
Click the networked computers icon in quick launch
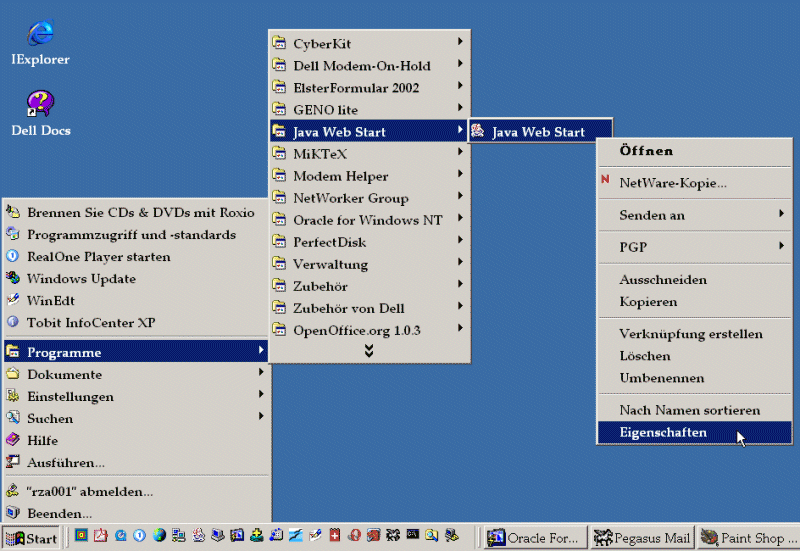[x=179, y=535]
